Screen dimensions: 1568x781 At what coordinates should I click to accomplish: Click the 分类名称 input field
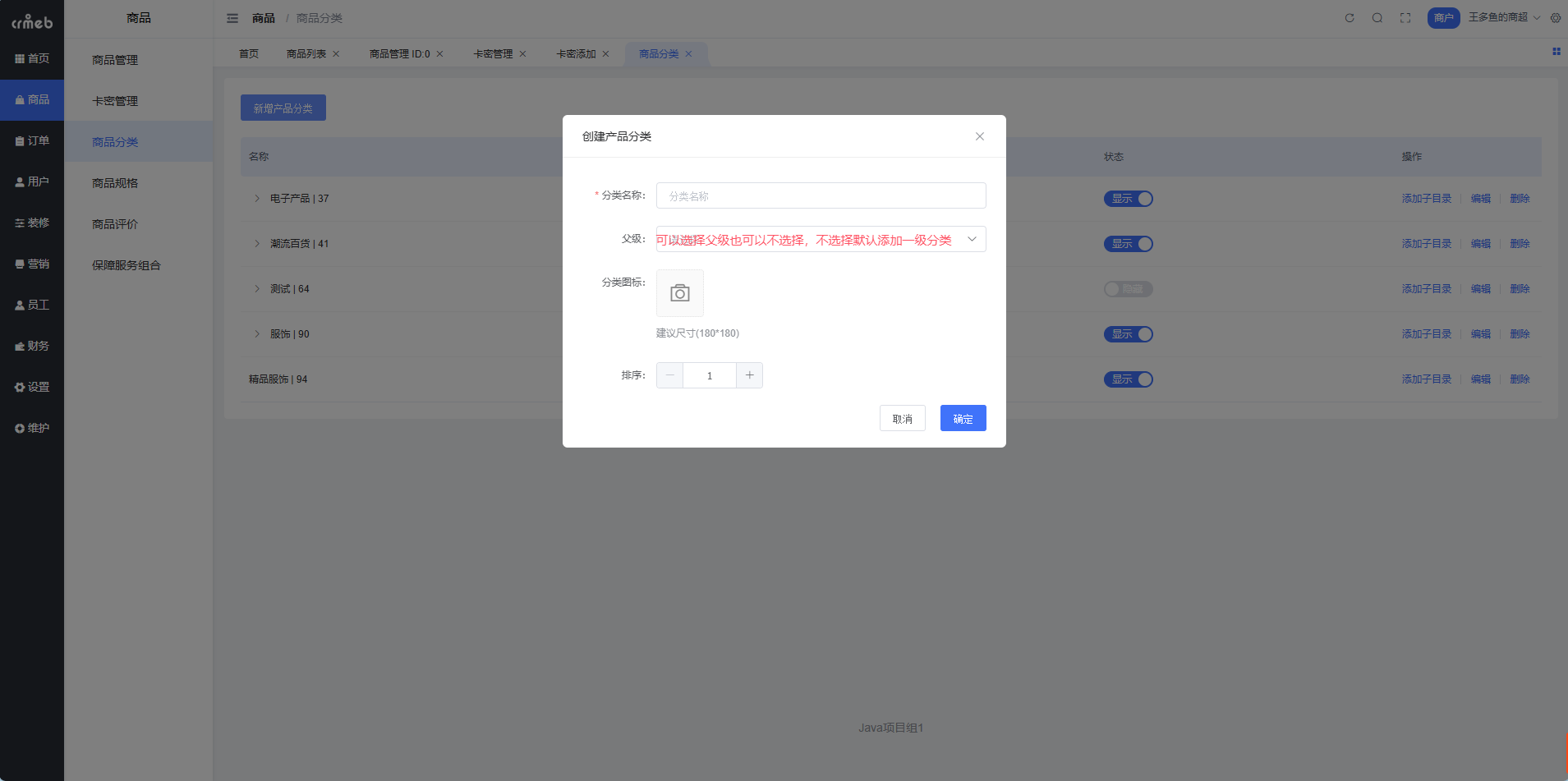[821, 195]
